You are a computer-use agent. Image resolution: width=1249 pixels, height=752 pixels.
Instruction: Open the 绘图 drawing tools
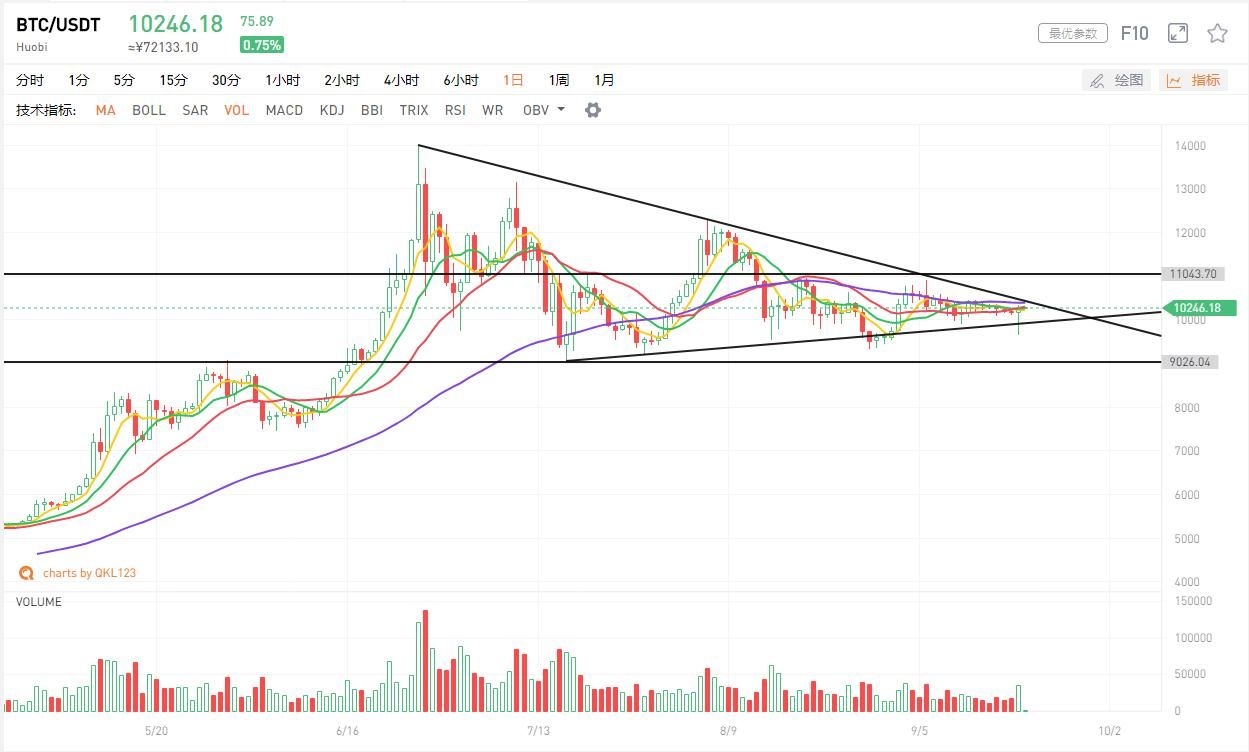[x=1117, y=80]
